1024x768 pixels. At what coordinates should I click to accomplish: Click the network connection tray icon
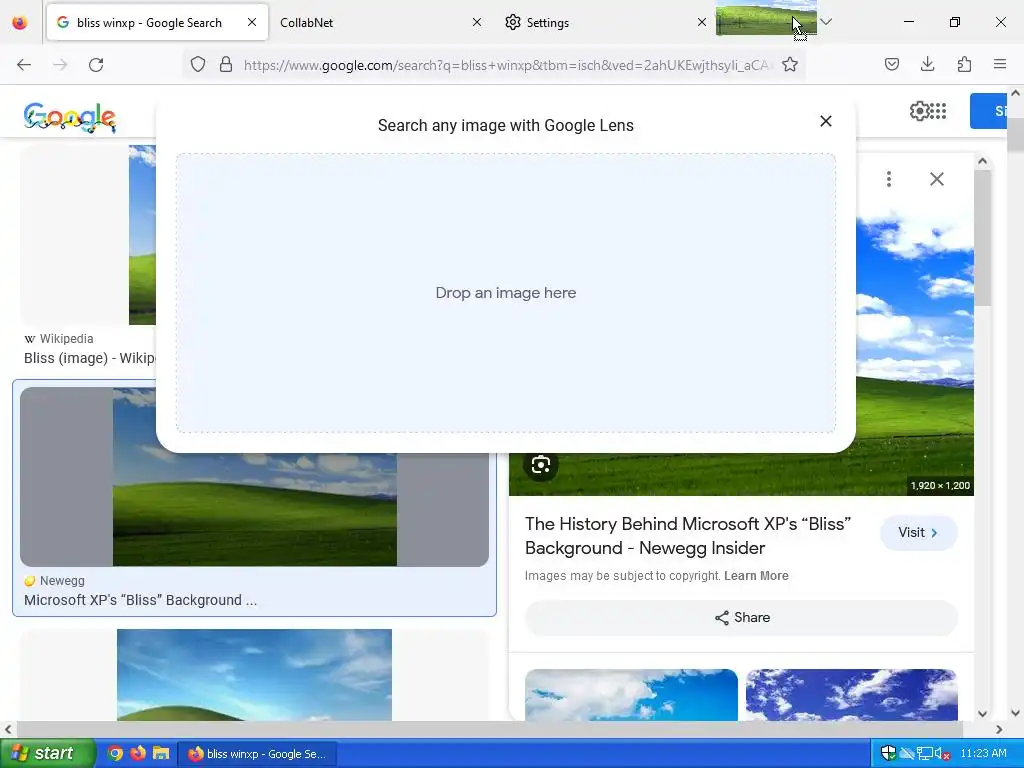coord(925,754)
